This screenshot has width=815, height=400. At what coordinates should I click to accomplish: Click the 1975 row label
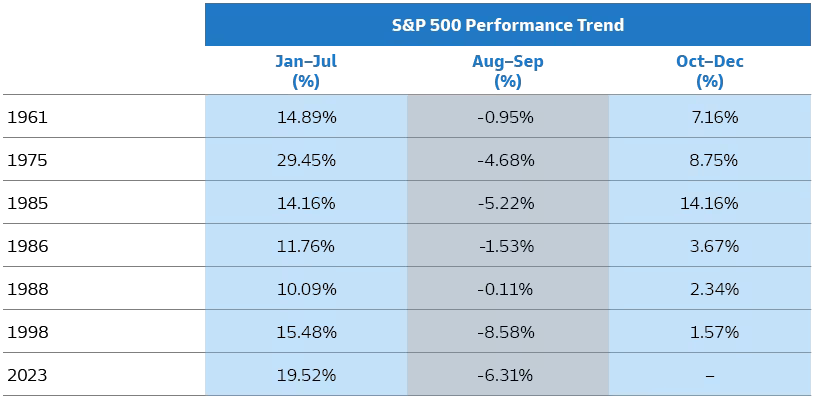pos(27,160)
